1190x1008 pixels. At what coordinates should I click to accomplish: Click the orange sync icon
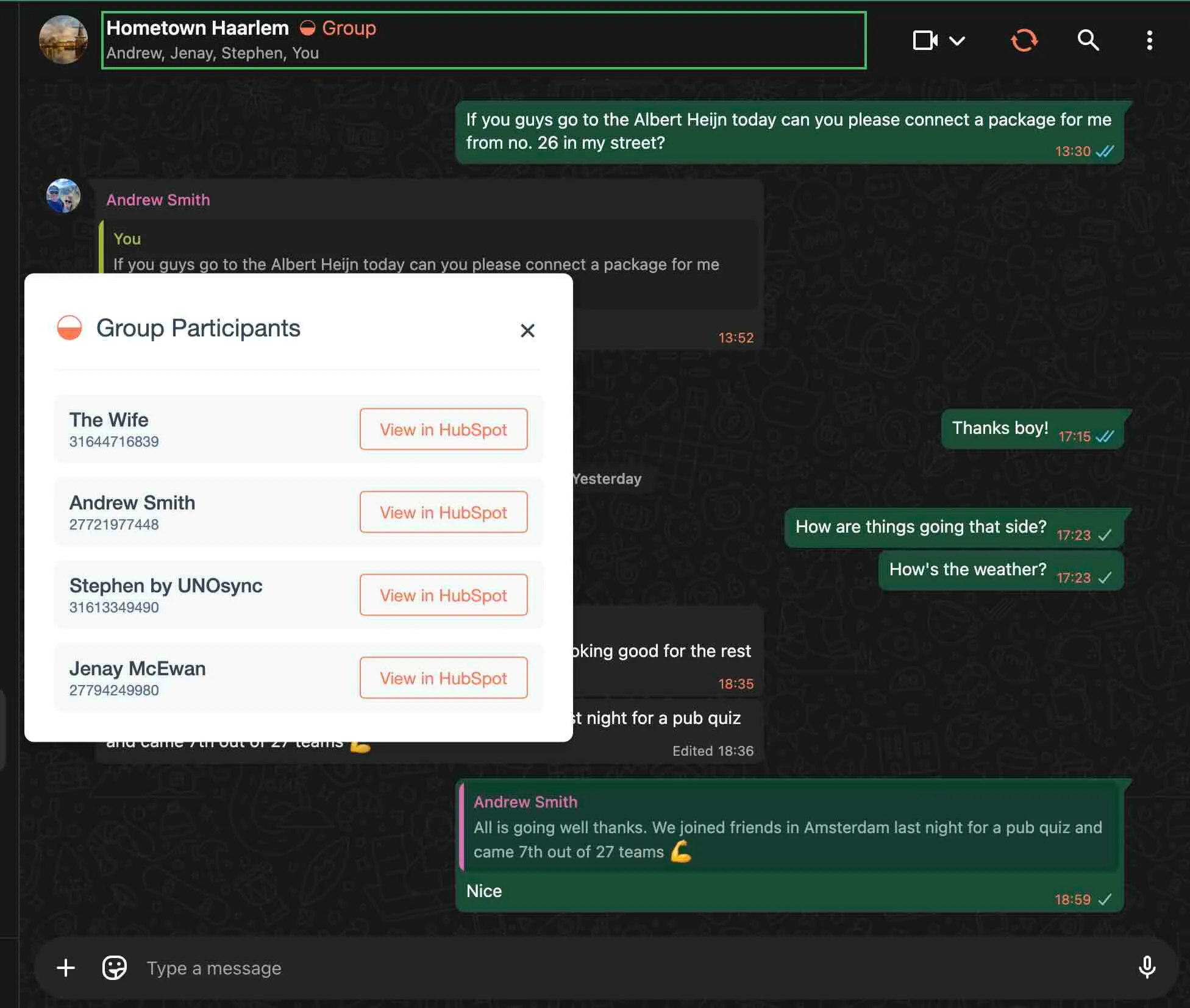[x=1024, y=40]
